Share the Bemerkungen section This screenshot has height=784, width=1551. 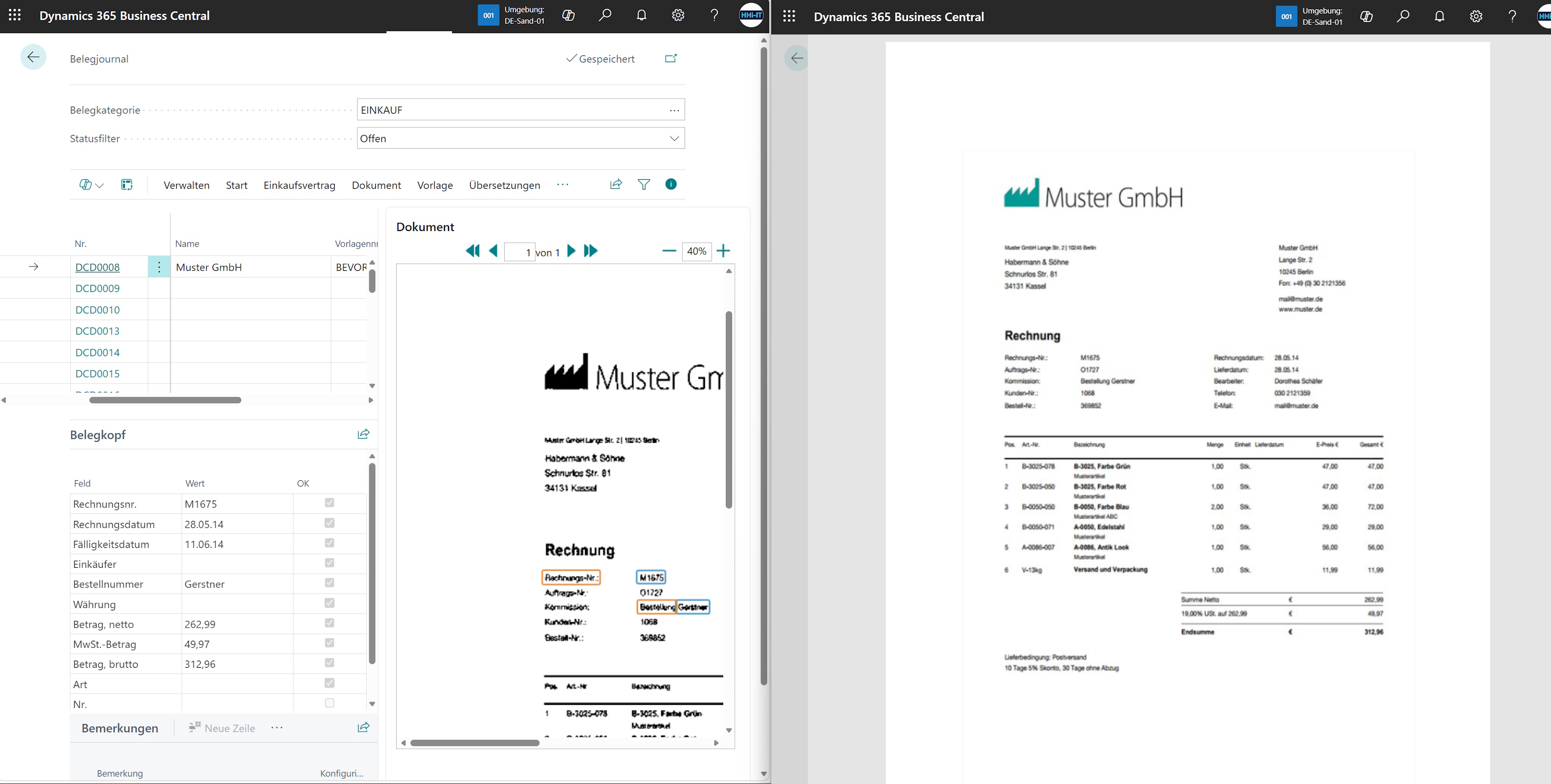tap(364, 728)
